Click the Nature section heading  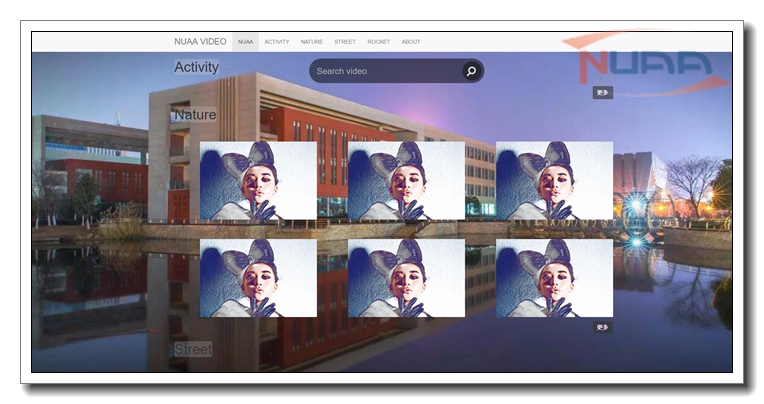[x=195, y=115]
